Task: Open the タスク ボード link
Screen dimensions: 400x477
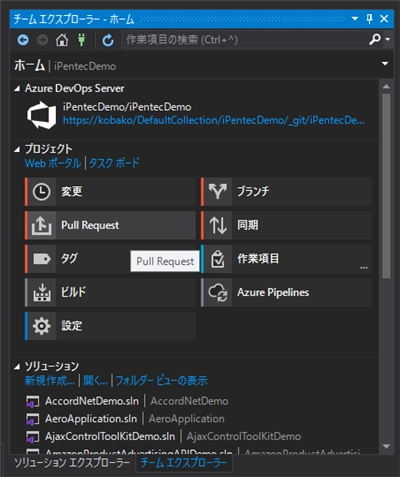Action: pyautogui.click(x=114, y=163)
